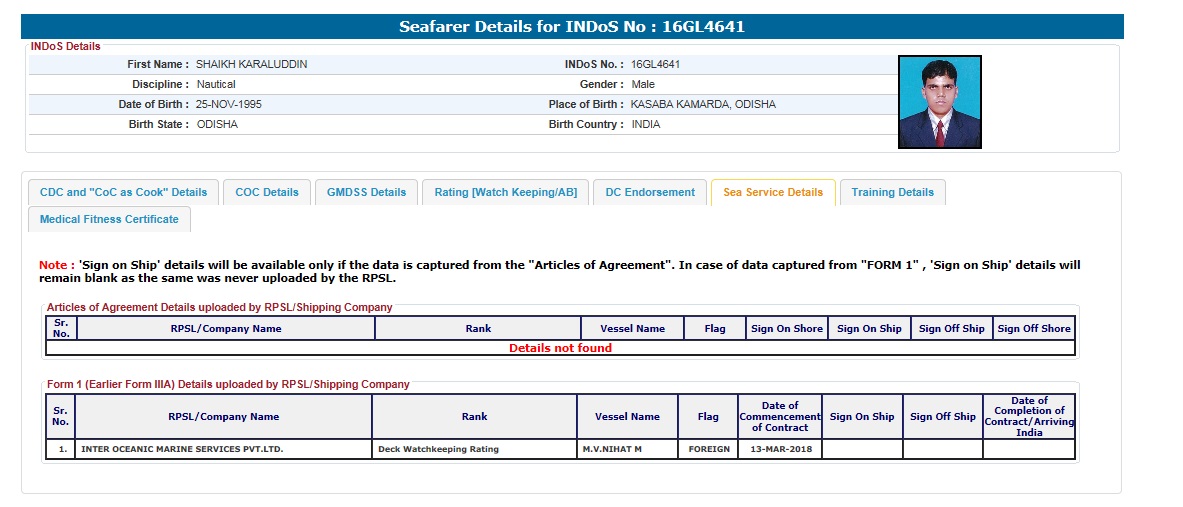The width and height of the screenshot is (1183, 507).
Task: Click the 13-MAR-2018 commencement date cell
Action: 779,450
